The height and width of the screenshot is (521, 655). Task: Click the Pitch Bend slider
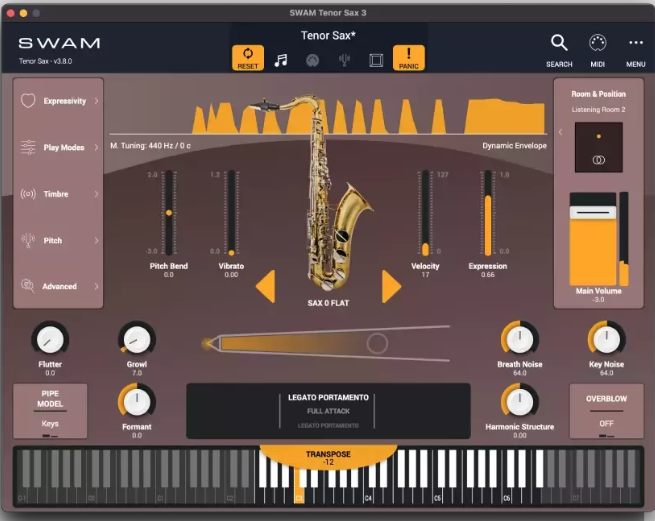point(169,213)
